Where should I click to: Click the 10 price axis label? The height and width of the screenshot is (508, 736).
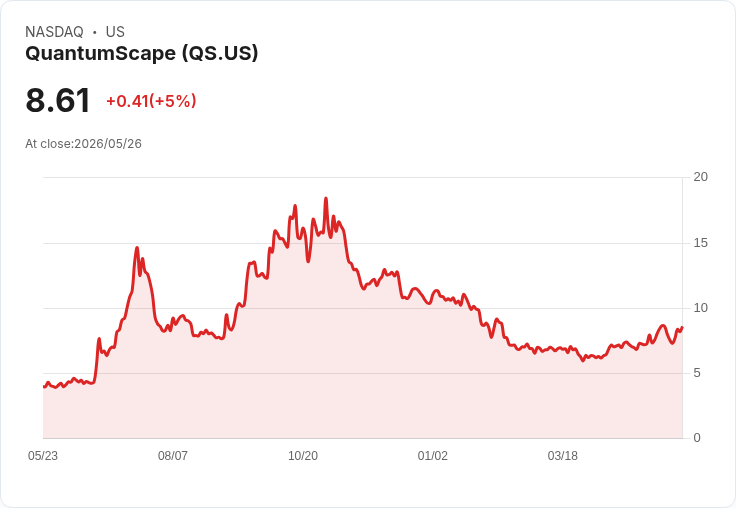click(700, 308)
